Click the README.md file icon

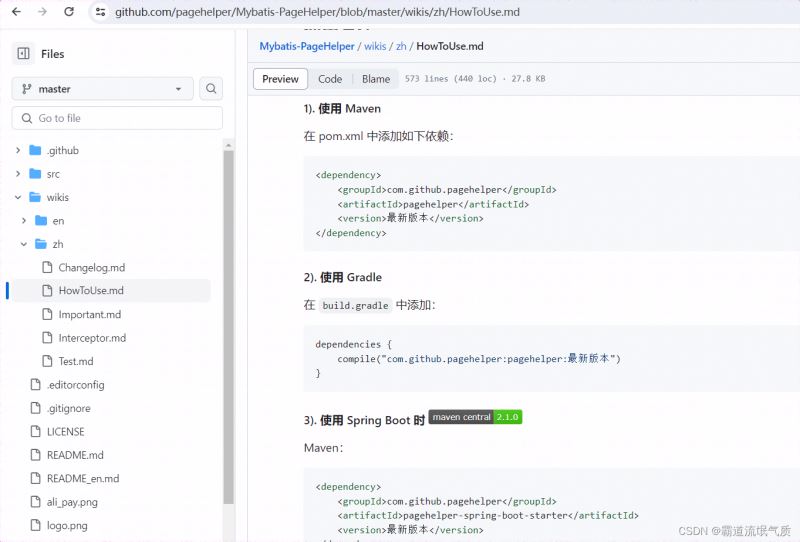point(35,454)
